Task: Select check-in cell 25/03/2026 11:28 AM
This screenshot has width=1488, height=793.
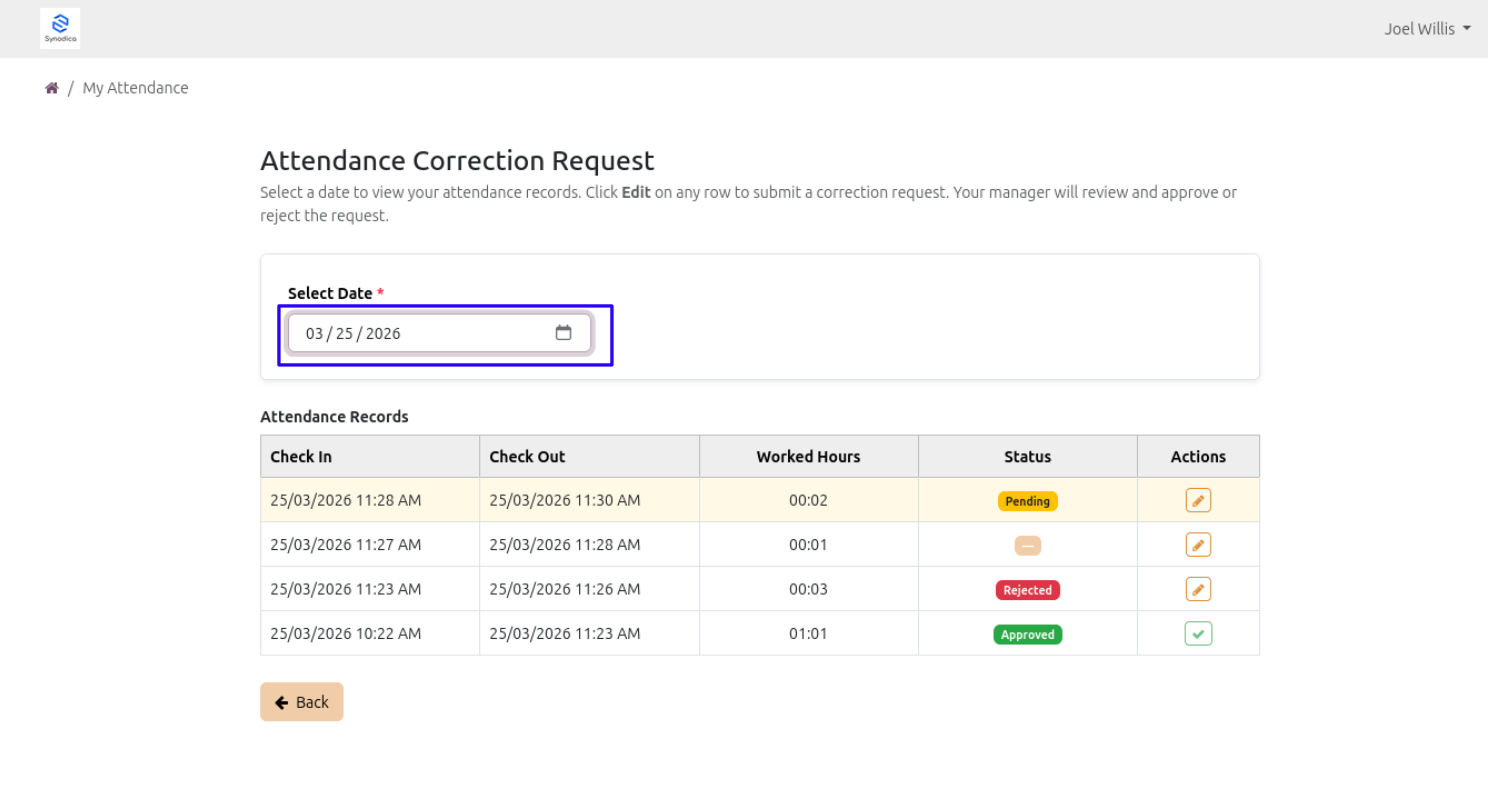Action: click(x=370, y=500)
